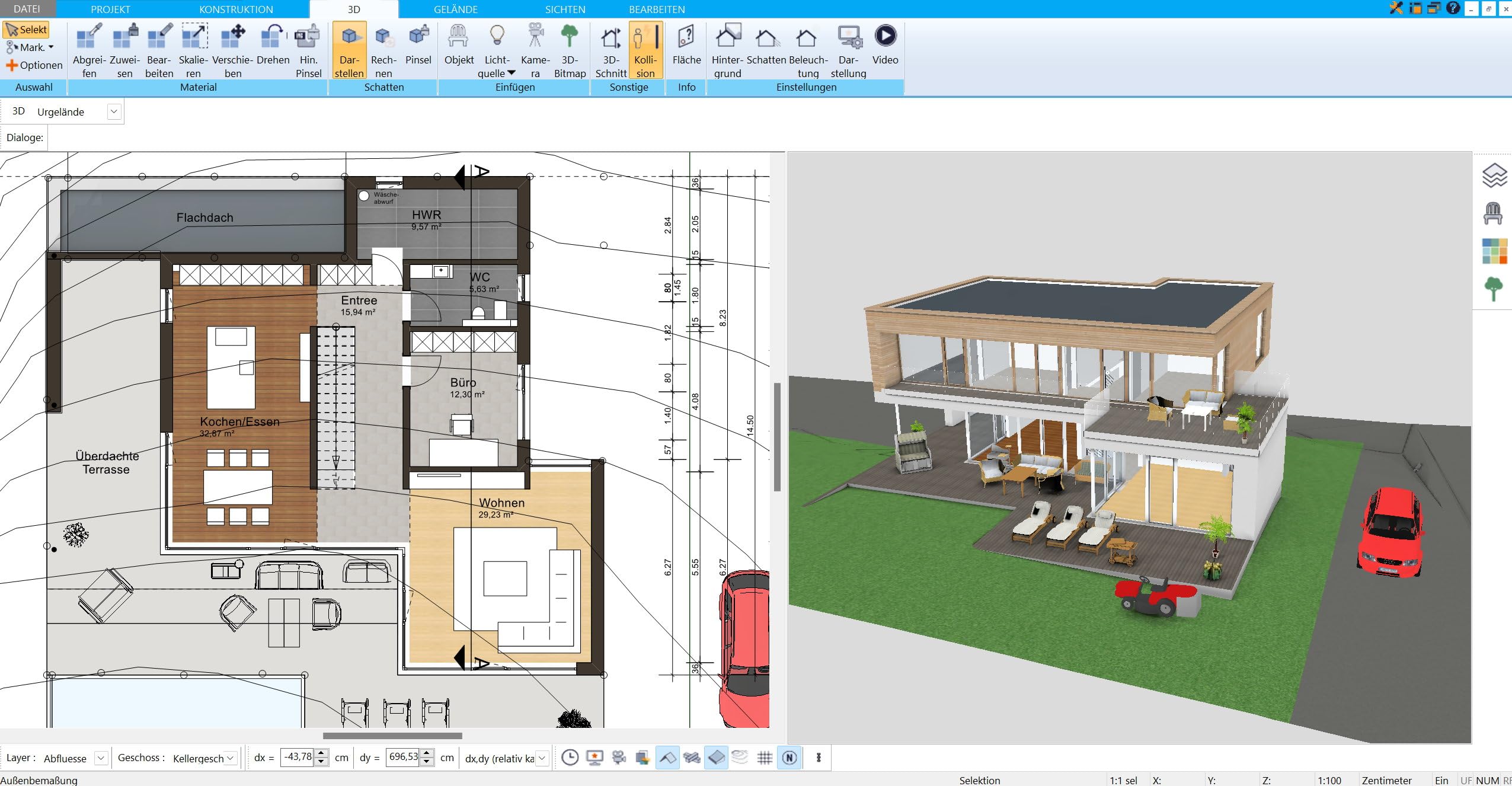Screen dimensions: 1512x786
Task: Click the help question mark icon
Action: point(1453,8)
